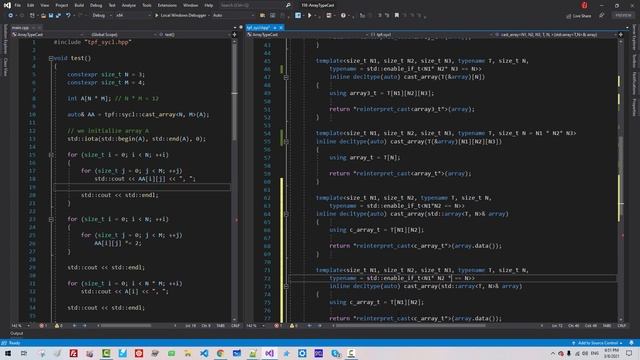The width and height of the screenshot is (640, 360).
Task: Click the notifications bell in status bar
Action: (x=632, y=343)
